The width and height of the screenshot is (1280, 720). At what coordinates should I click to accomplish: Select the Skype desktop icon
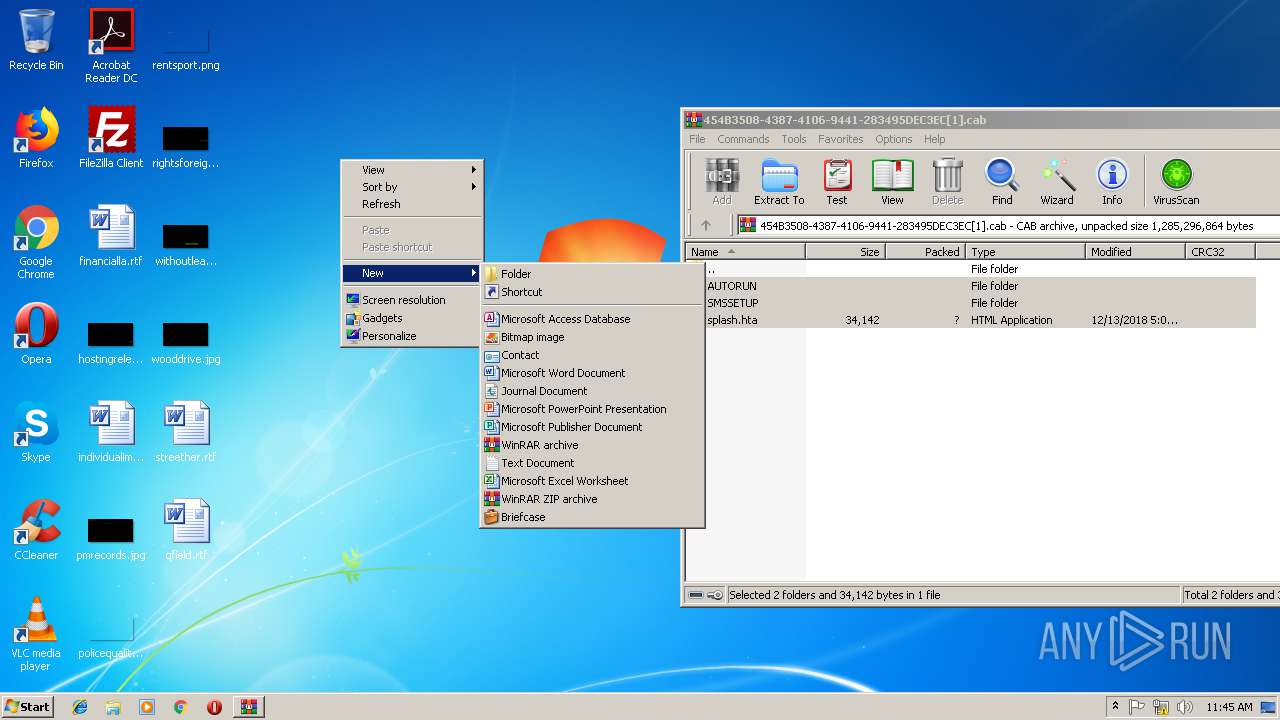point(36,432)
